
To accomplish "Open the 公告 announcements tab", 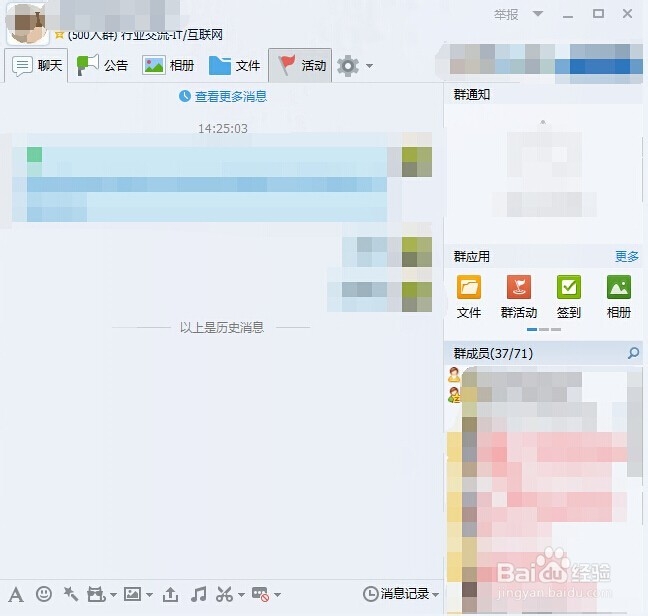I will pyautogui.click(x=102, y=65).
